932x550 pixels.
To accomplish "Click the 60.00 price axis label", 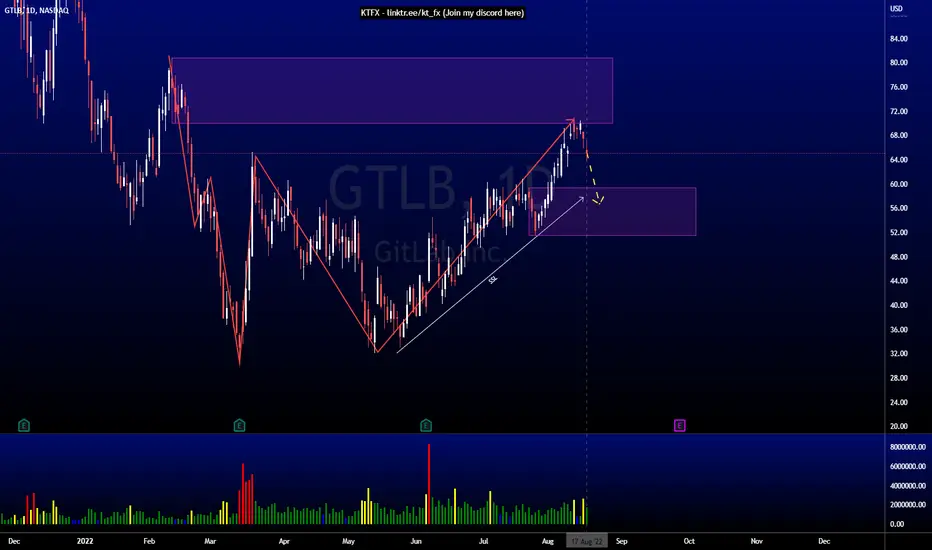I will [x=899, y=184].
